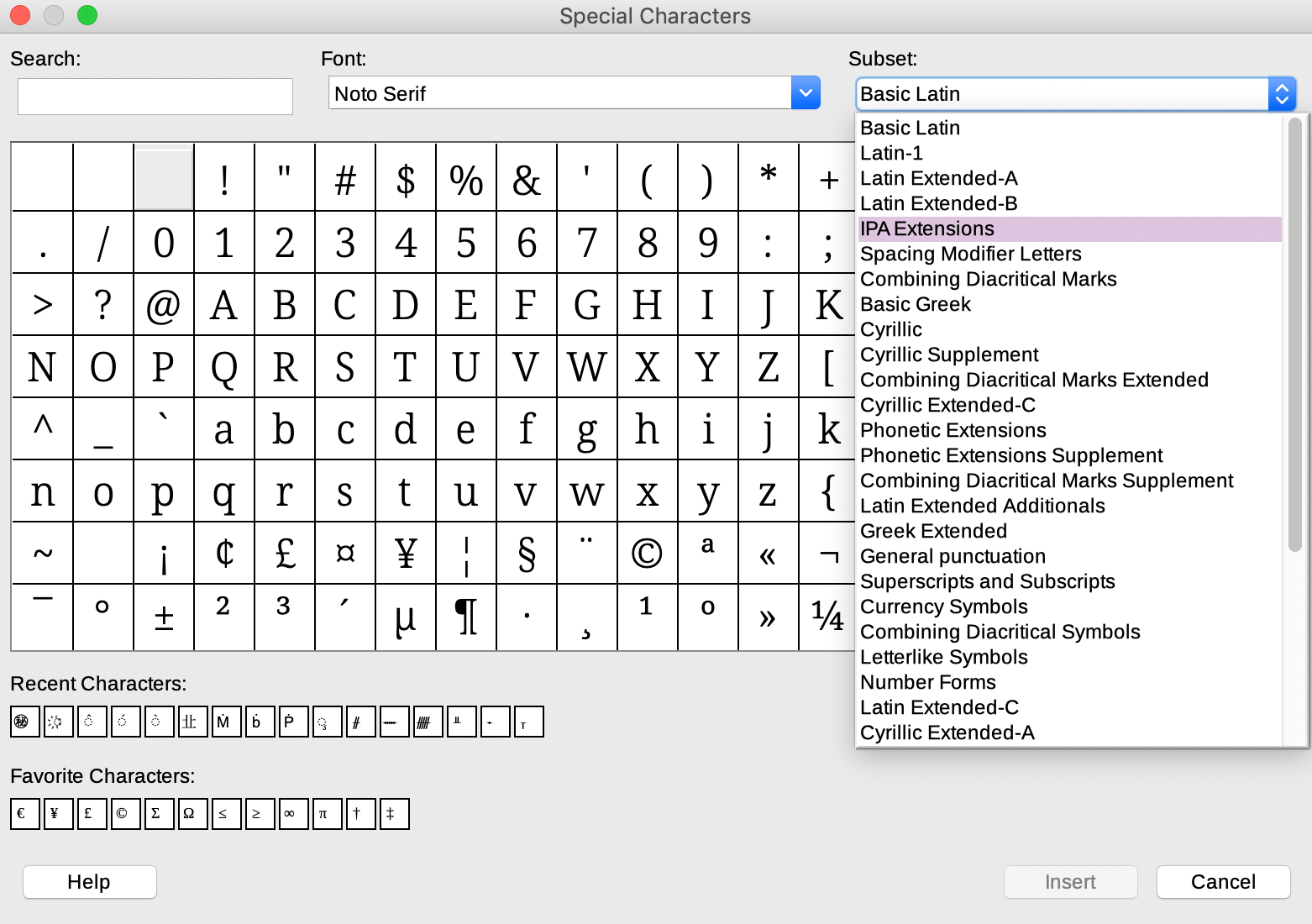Select the dotted P in Recent Characters
1312x924 pixels.
[294, 722]
